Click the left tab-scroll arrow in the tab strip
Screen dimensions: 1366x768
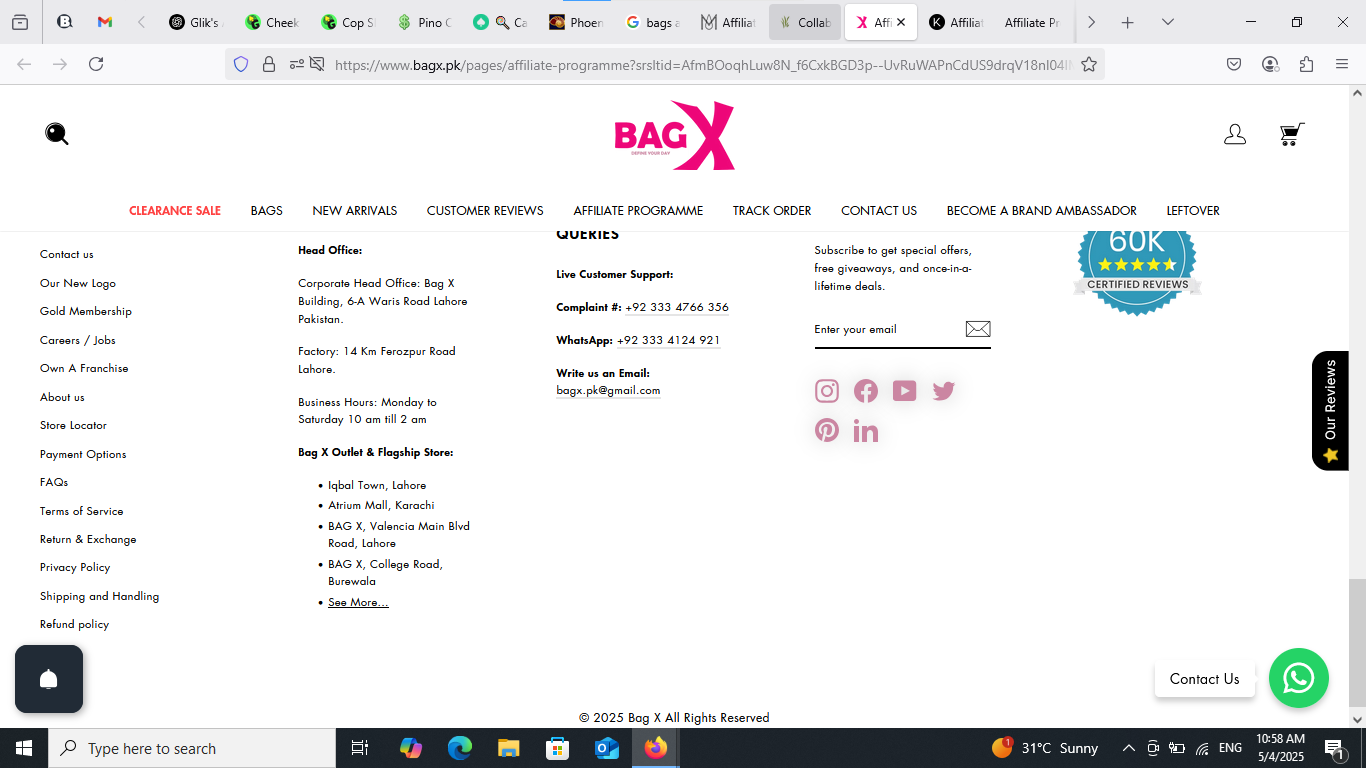click(x=141, y=22)
